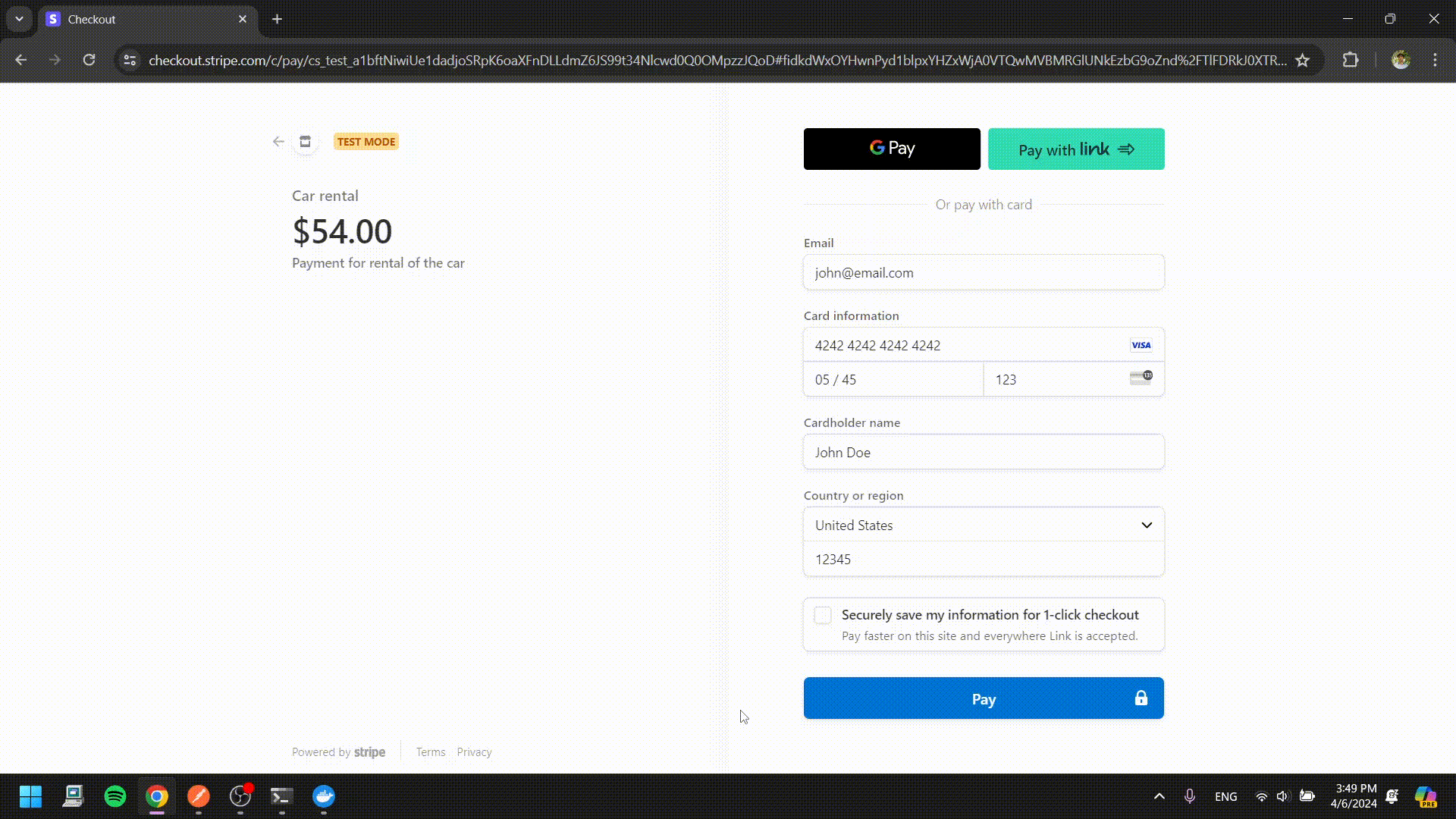Open the Chrome three-dot menu

[x=1435, y=60]
